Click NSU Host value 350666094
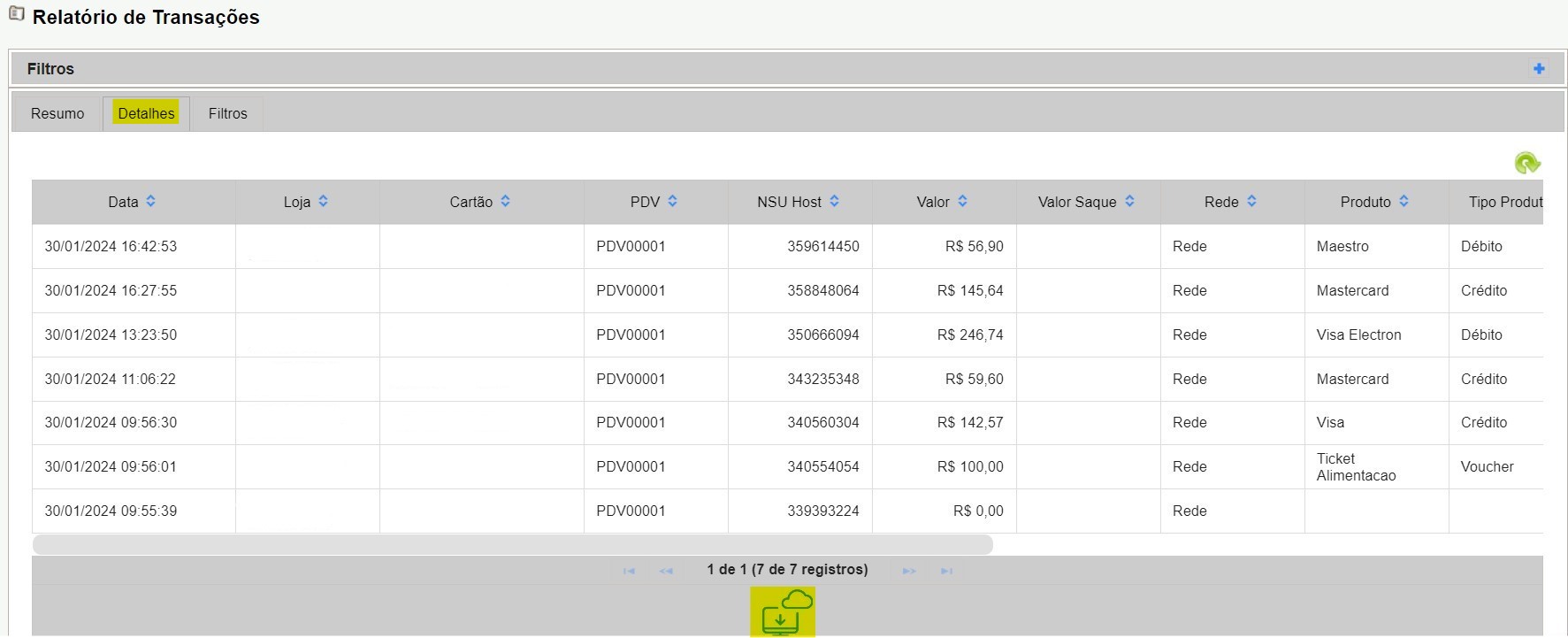Image resolution: width=1568 pixels, height=638 pixels. 823,334
